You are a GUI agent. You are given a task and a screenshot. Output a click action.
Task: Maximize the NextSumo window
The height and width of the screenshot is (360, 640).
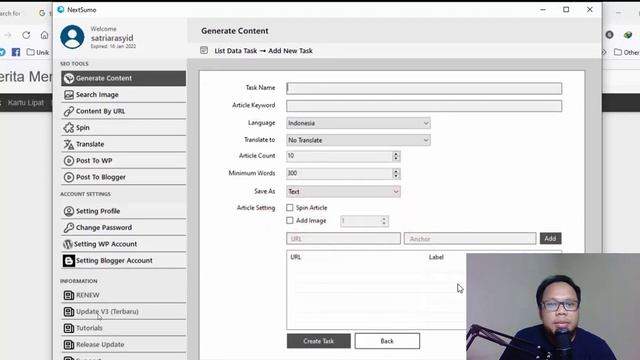click(566, 9)
